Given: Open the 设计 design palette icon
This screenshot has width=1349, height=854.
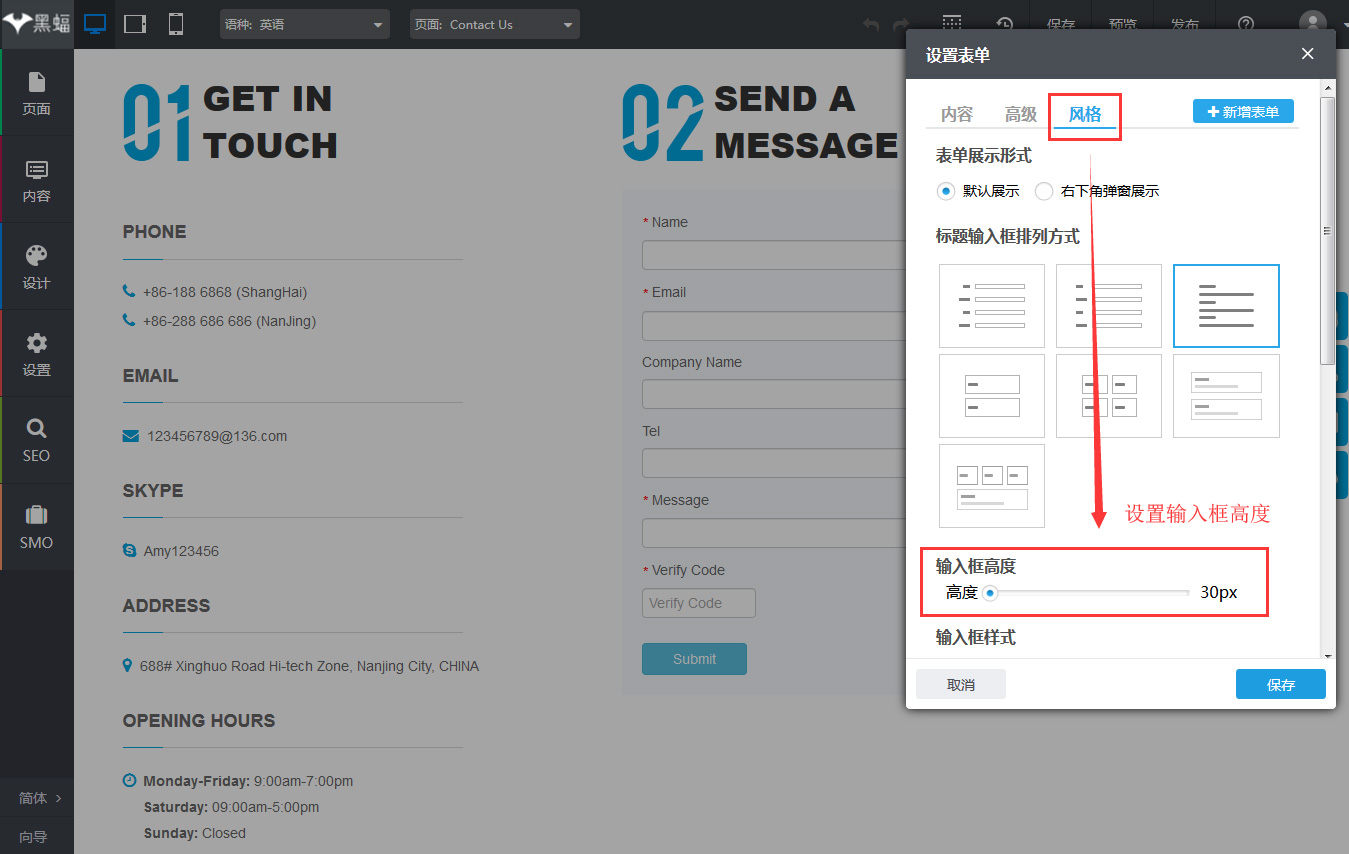Looking at the screenshot, I should [37, 267].
